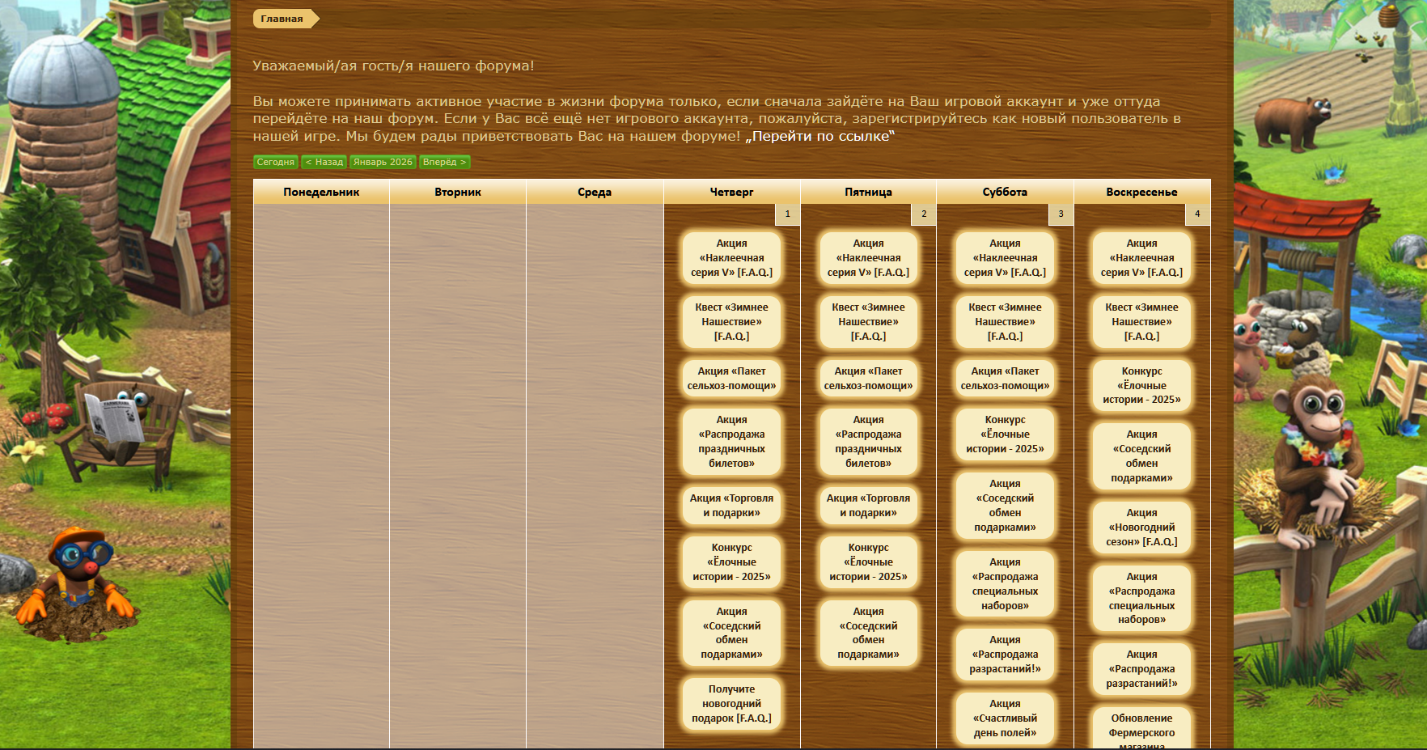This screenshot has height=750, width=1427.
Task: Open Saturday's Квест «Зимнее Нашествие» event
Action: 1005,322
